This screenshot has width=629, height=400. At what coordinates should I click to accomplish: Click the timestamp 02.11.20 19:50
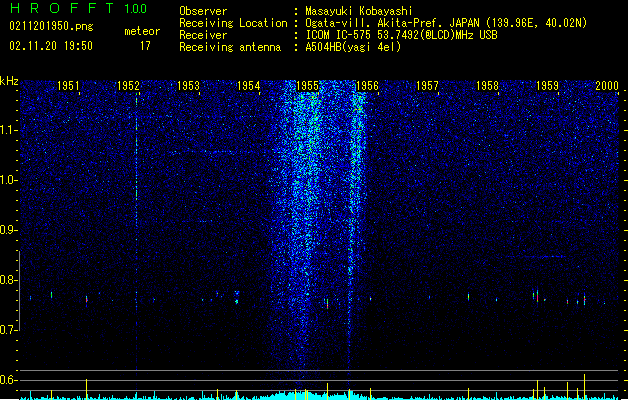[51, 46]
